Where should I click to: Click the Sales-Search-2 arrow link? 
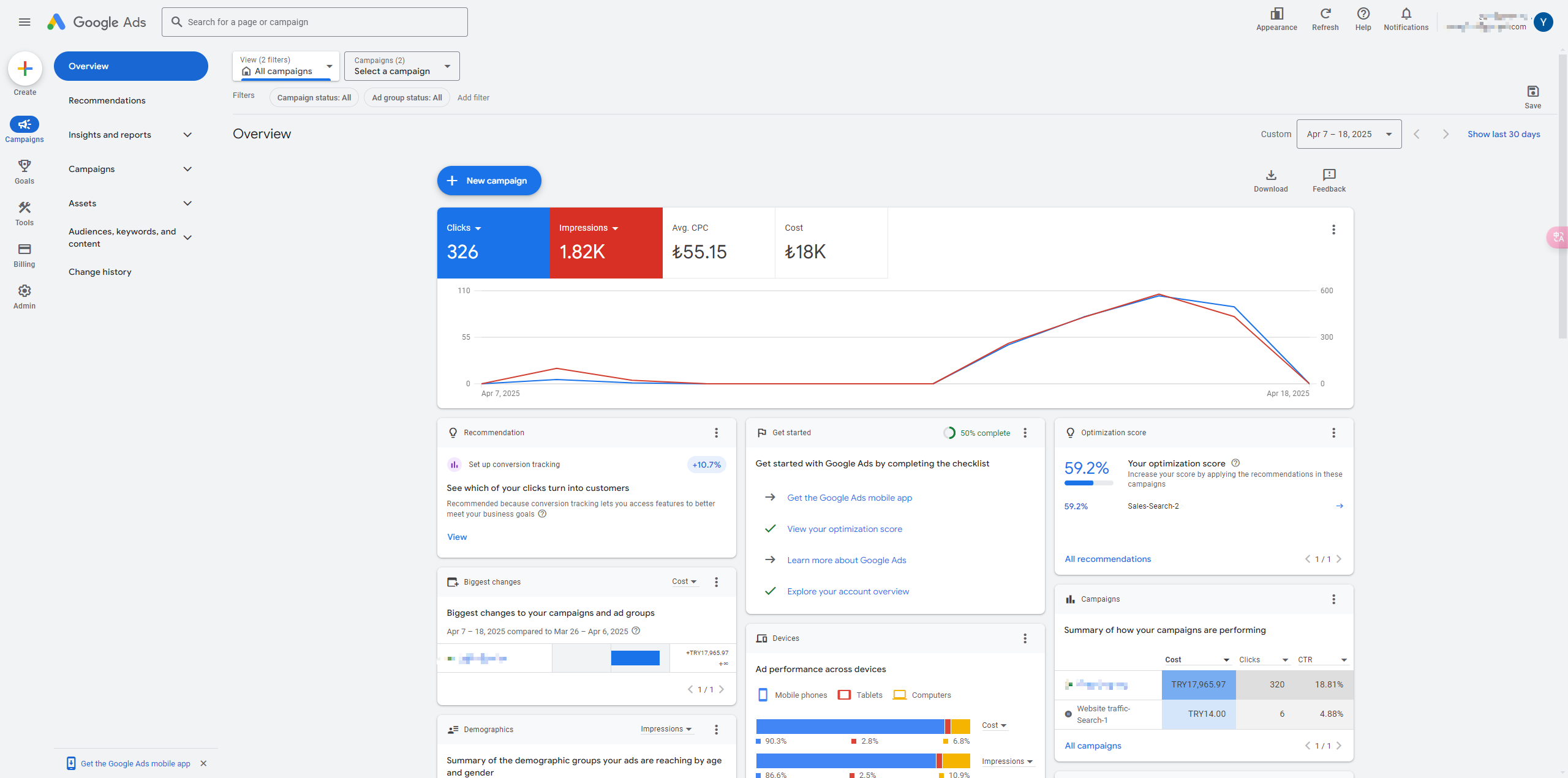[x=1340, y=506]
